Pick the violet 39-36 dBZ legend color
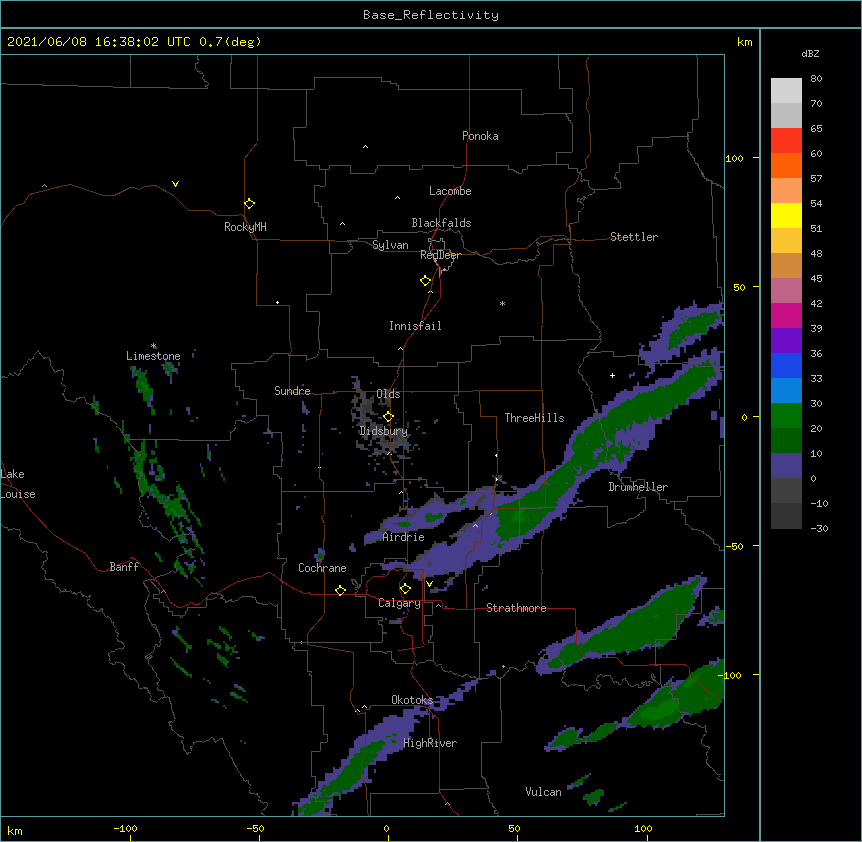 pyautogui.click(x=786, y=341)
